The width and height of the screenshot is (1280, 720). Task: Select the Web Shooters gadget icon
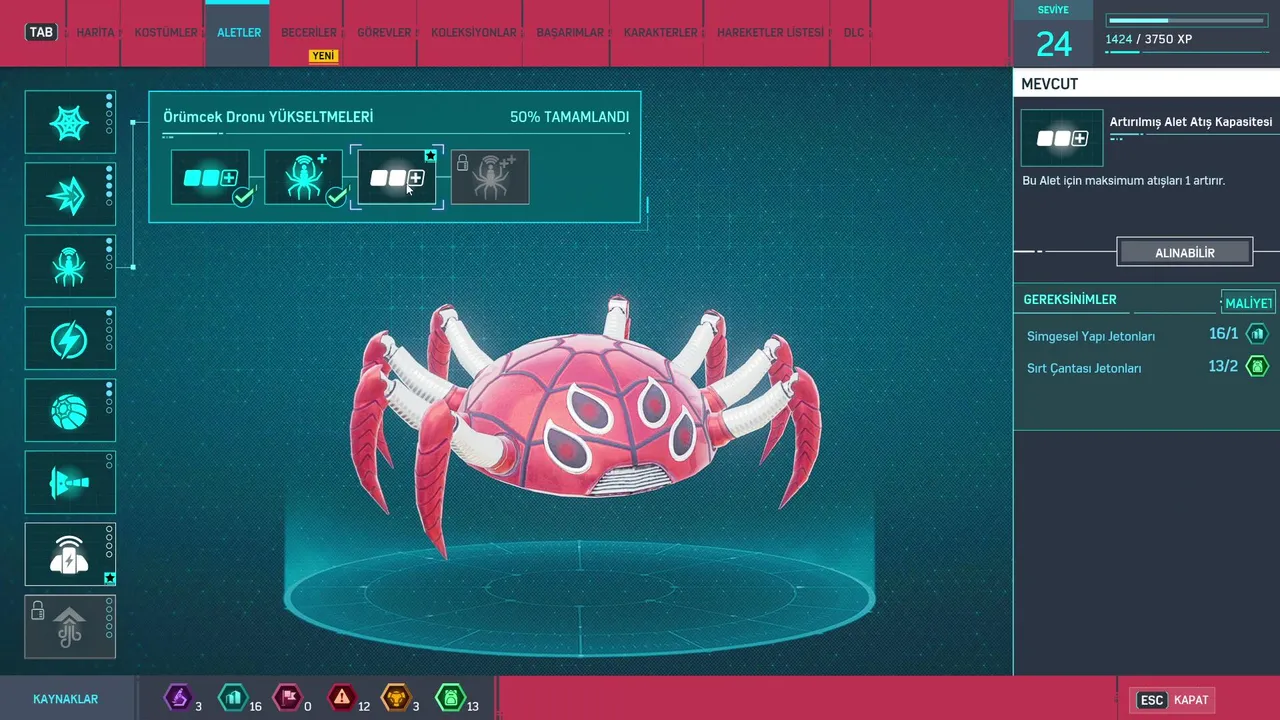point(70,122)
